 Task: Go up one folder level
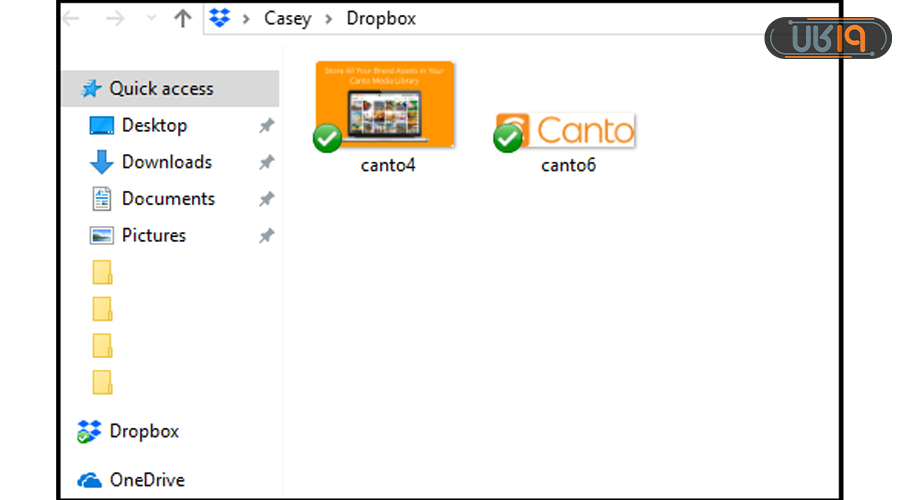183,18
